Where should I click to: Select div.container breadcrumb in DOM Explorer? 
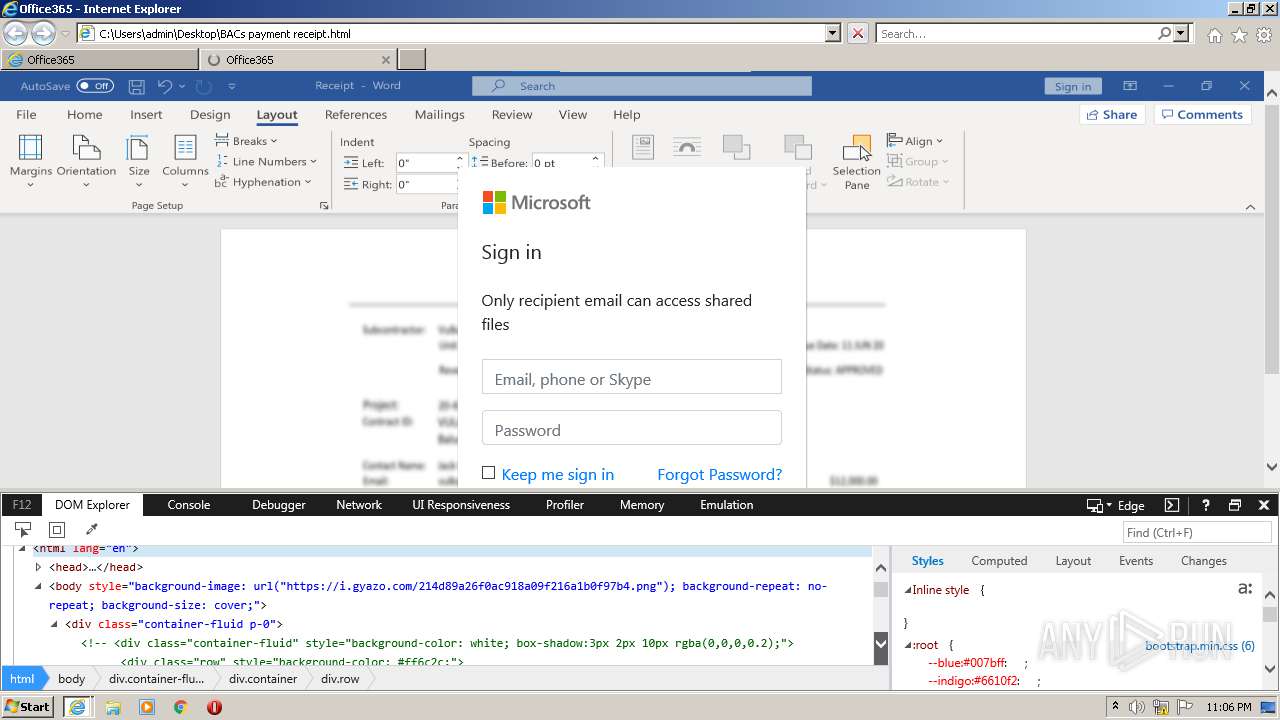click(263, 678)
